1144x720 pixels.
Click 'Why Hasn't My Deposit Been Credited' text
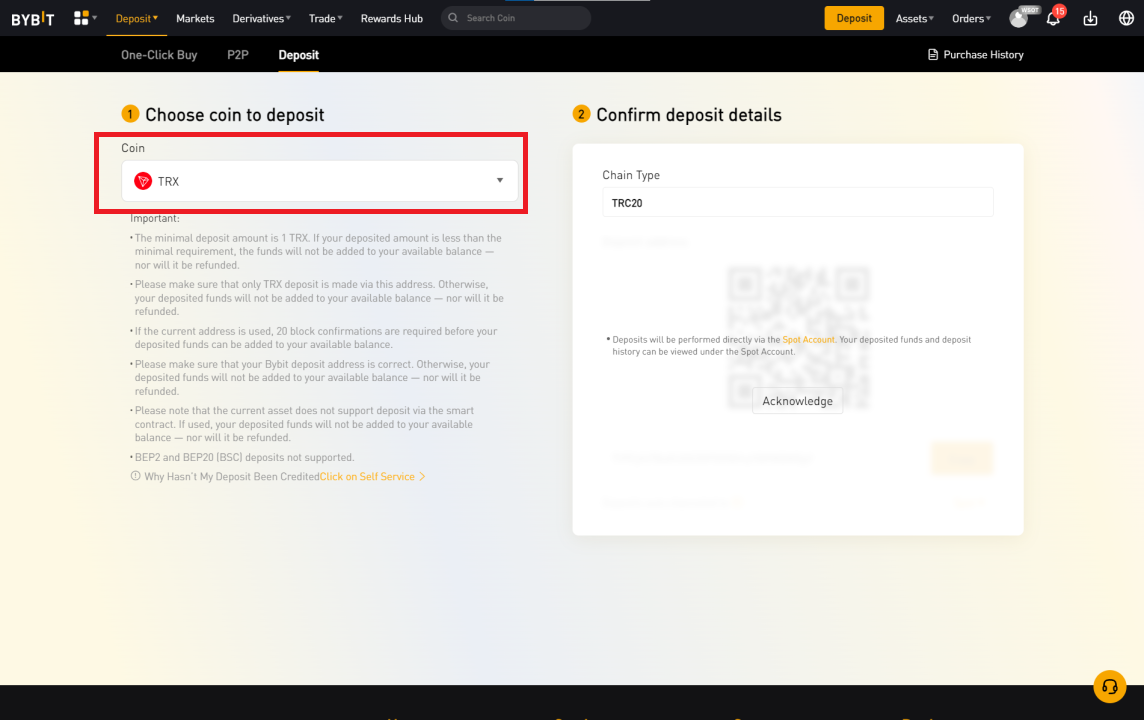click(x=231, y=476)
